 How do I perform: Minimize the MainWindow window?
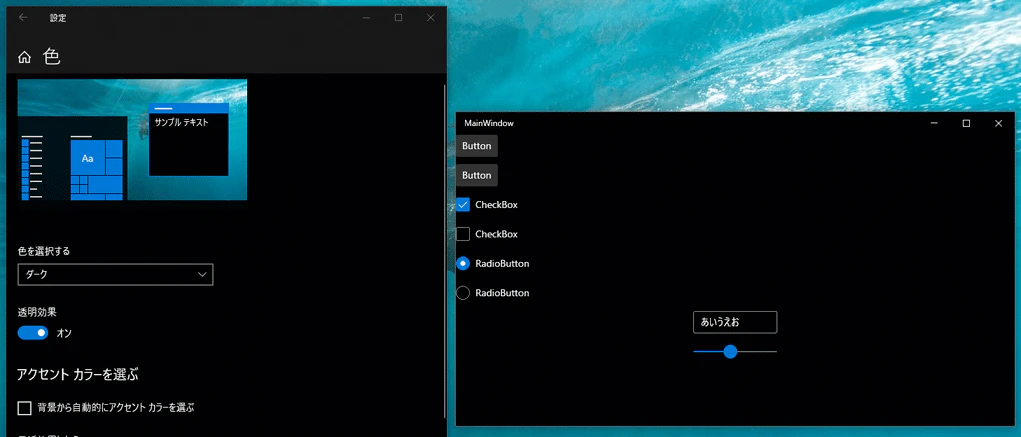click(934, 123)
